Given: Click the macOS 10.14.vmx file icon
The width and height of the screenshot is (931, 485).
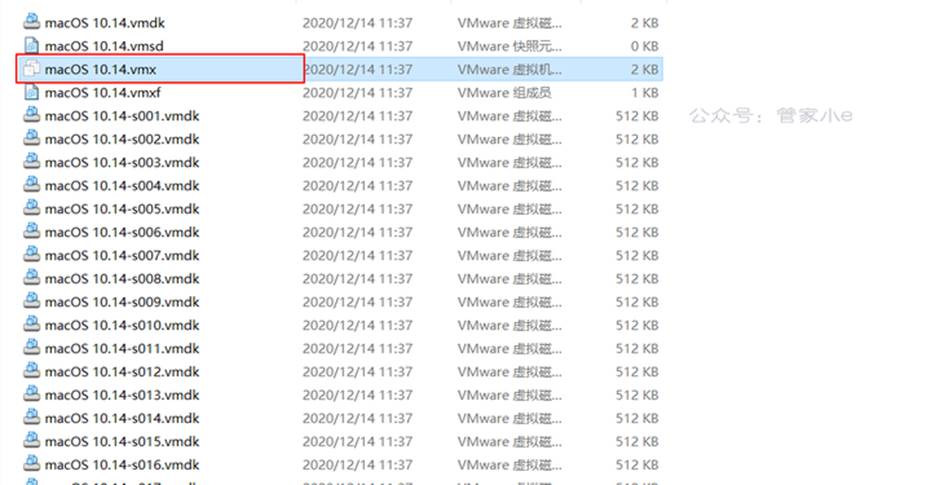Looking at the screenshot, I should [31, 68].
